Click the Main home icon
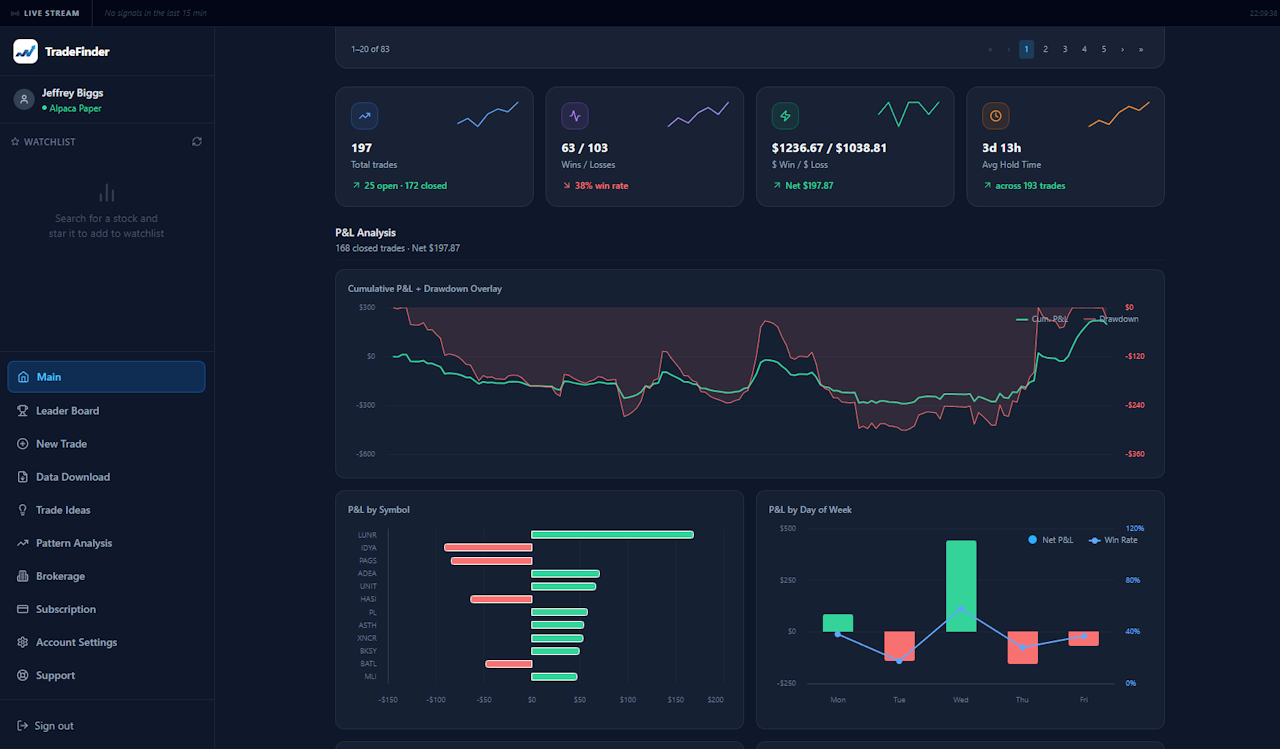This screenshot has width=1280, height=749. pyautogui.click(x=23, y=377)
